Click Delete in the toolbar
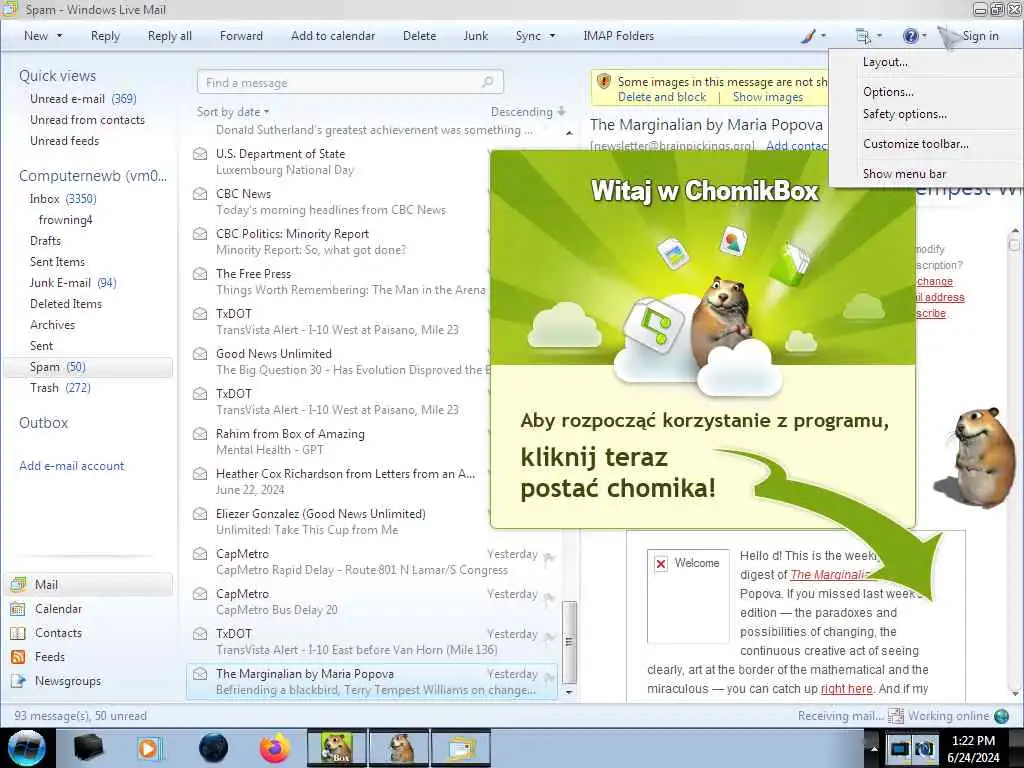1024x768 pixels. (419, 36)
